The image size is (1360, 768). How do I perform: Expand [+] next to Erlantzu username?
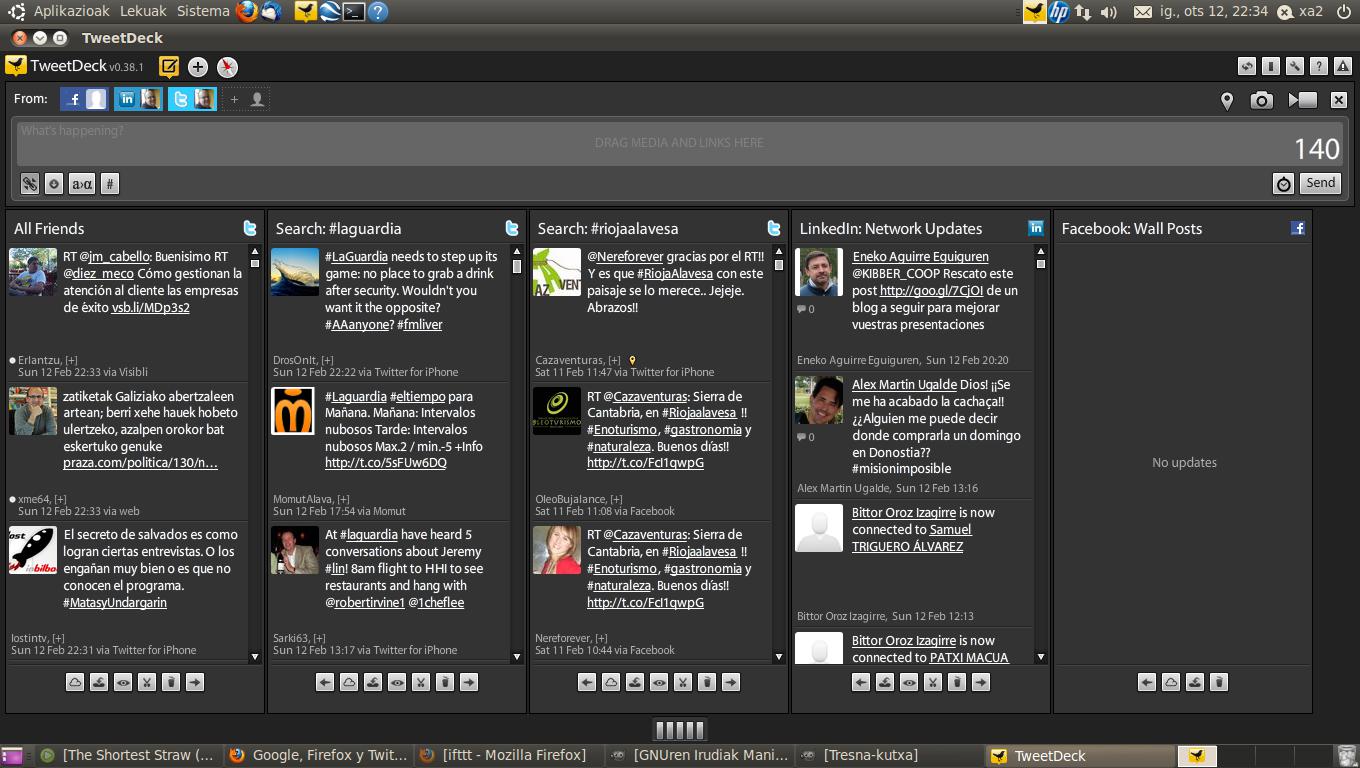[x=72, y=360]
